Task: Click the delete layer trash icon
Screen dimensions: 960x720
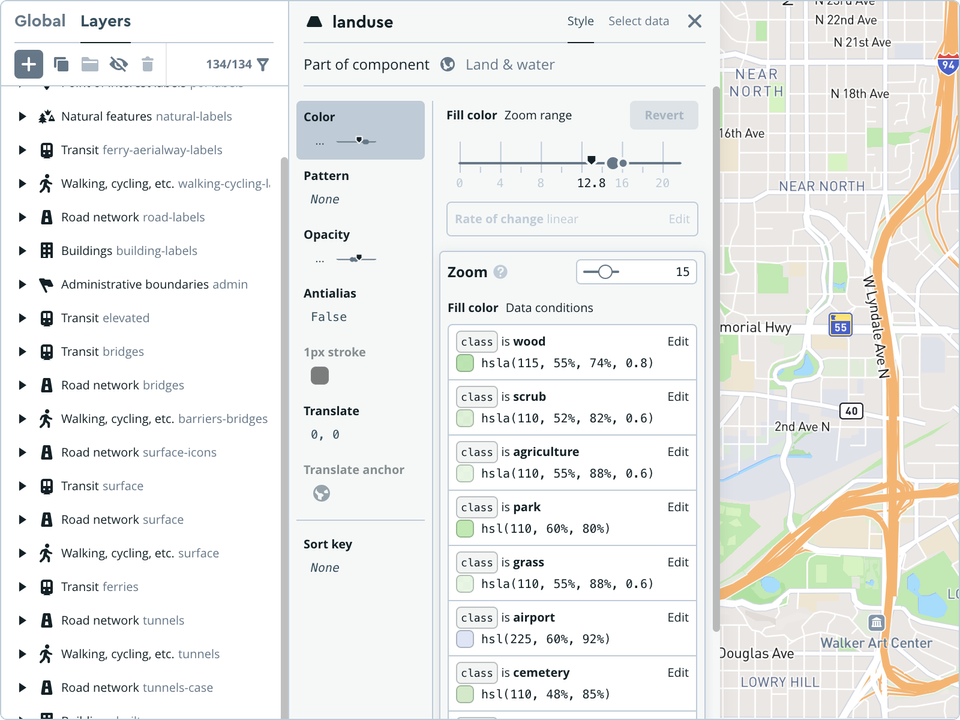Action: [148, 64]
